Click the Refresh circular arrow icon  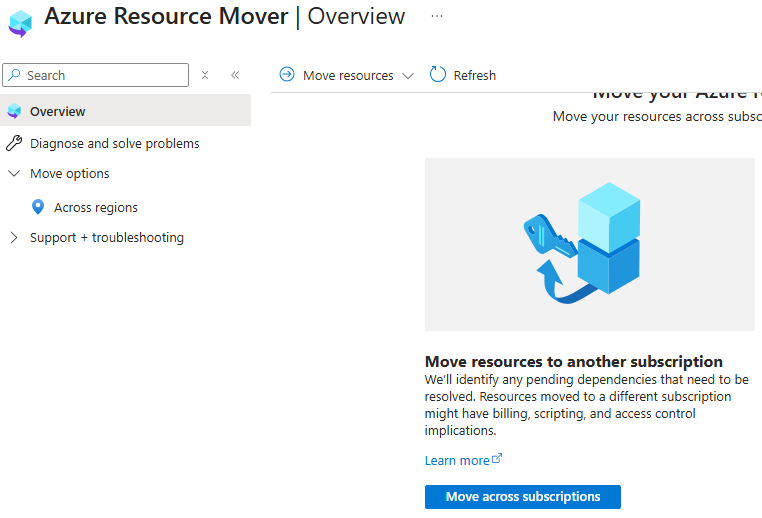[x=437, y=74]
